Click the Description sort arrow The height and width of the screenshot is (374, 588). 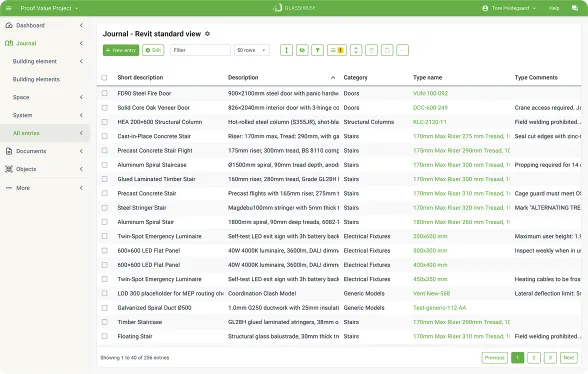(x=333, y=78)
